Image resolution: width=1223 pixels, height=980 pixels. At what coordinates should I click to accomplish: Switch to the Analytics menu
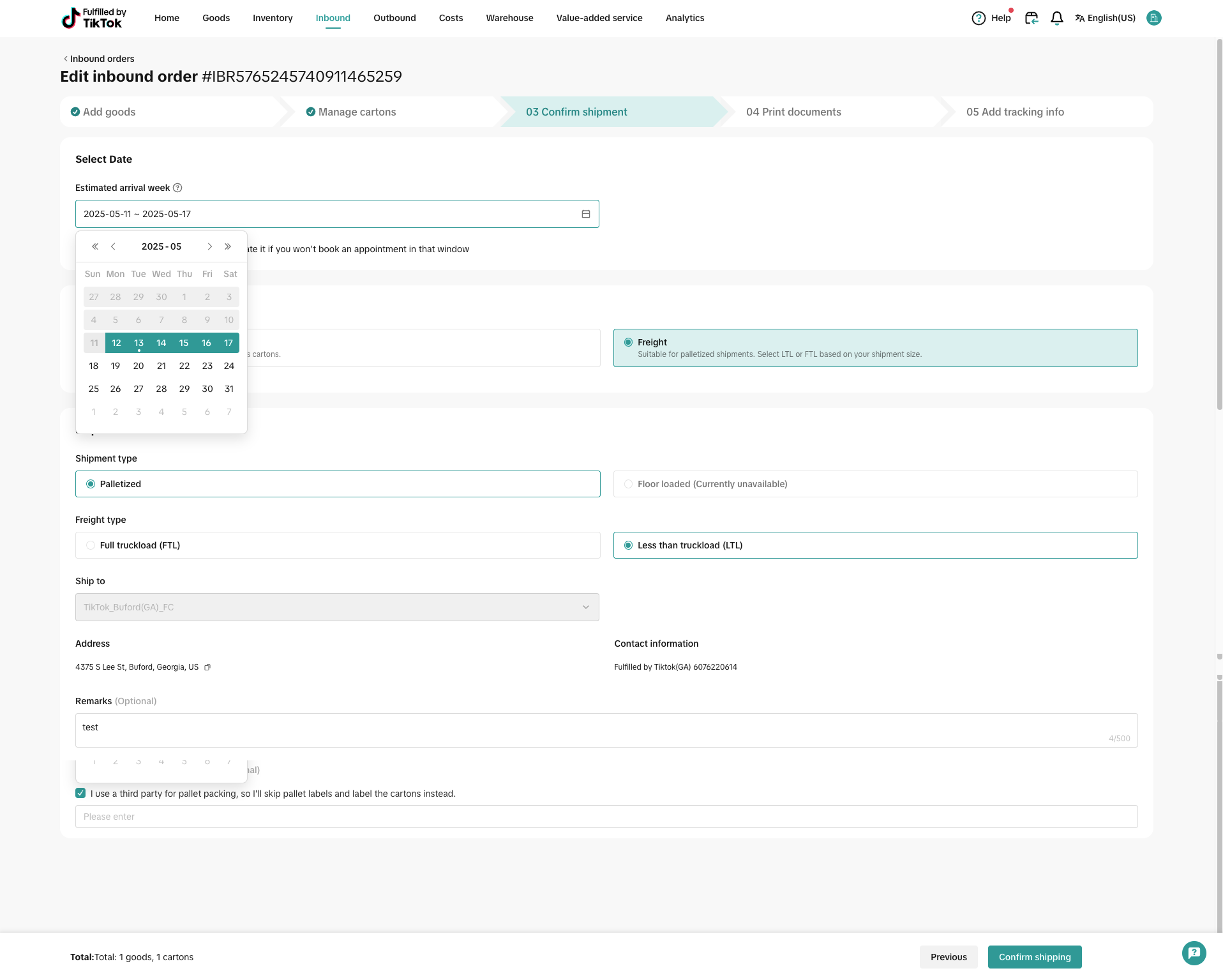(684, 19)
